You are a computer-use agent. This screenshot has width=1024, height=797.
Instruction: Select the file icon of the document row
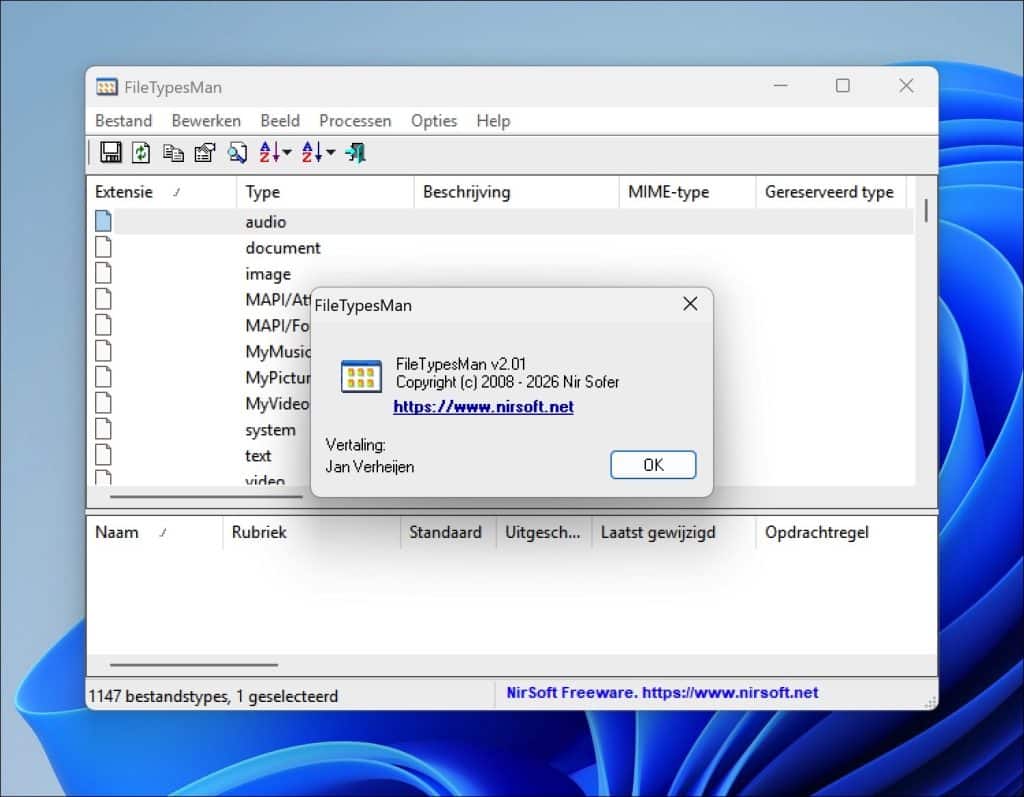pos(103,247)
